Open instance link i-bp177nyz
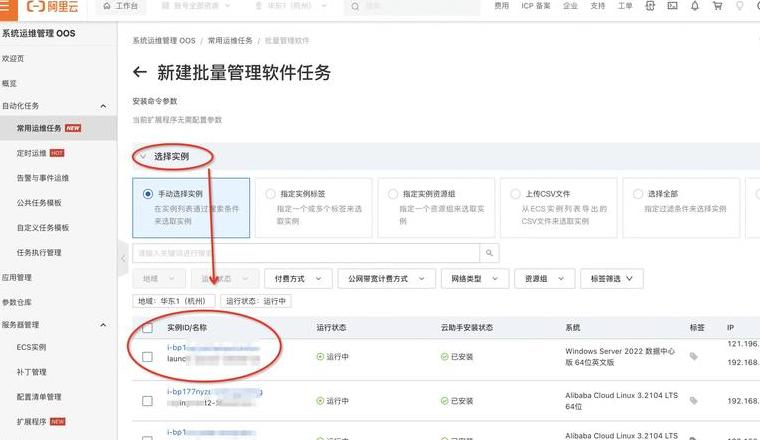Viewport: 760px width, 440px height. 214,392
